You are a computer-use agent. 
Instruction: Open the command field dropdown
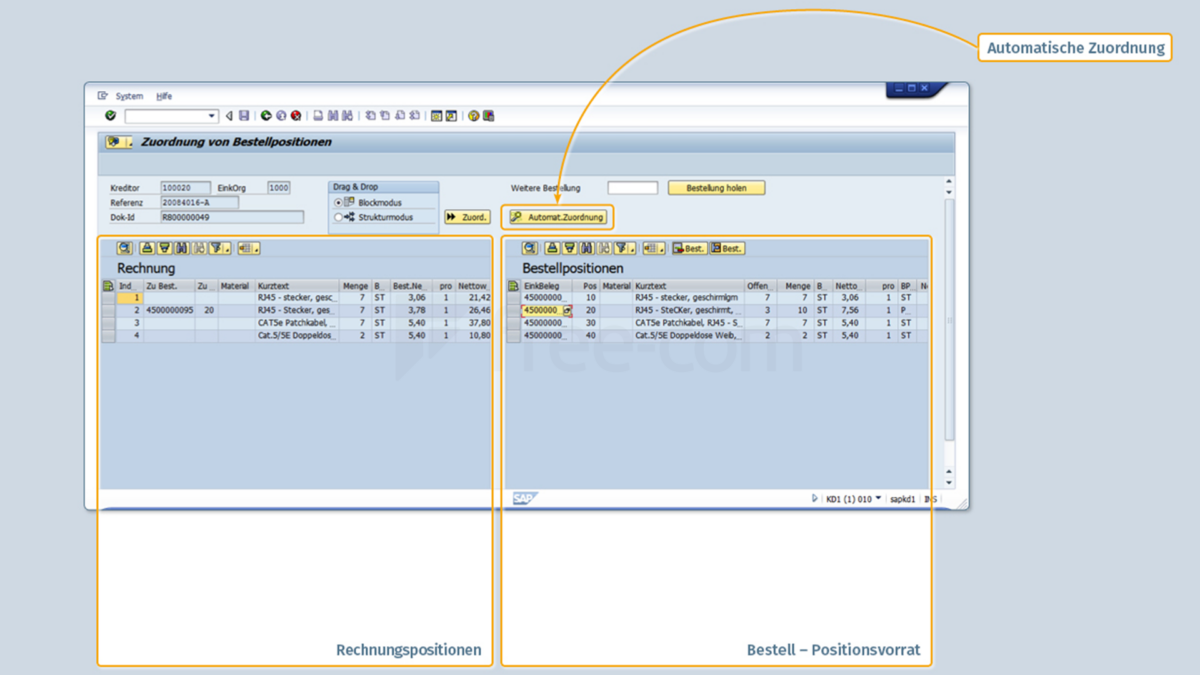click(x=211, y=115)
